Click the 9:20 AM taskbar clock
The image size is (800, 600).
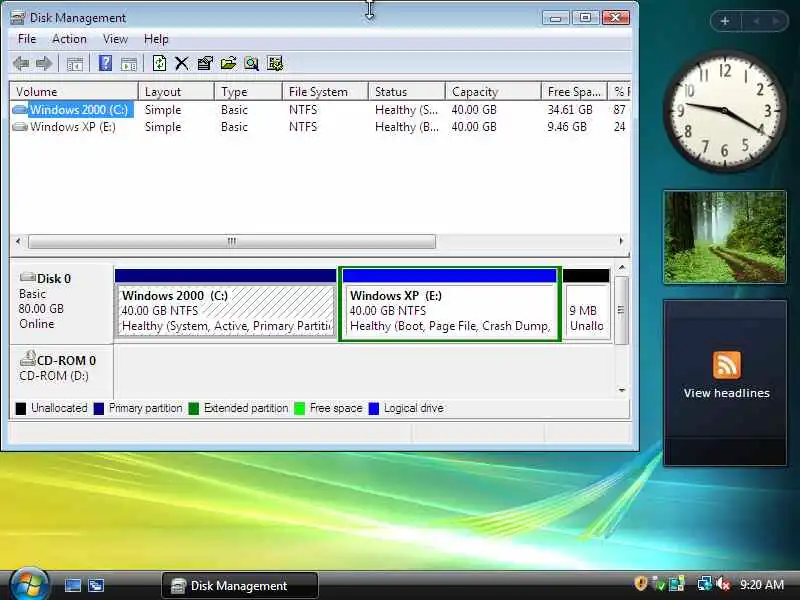(762, 584)
